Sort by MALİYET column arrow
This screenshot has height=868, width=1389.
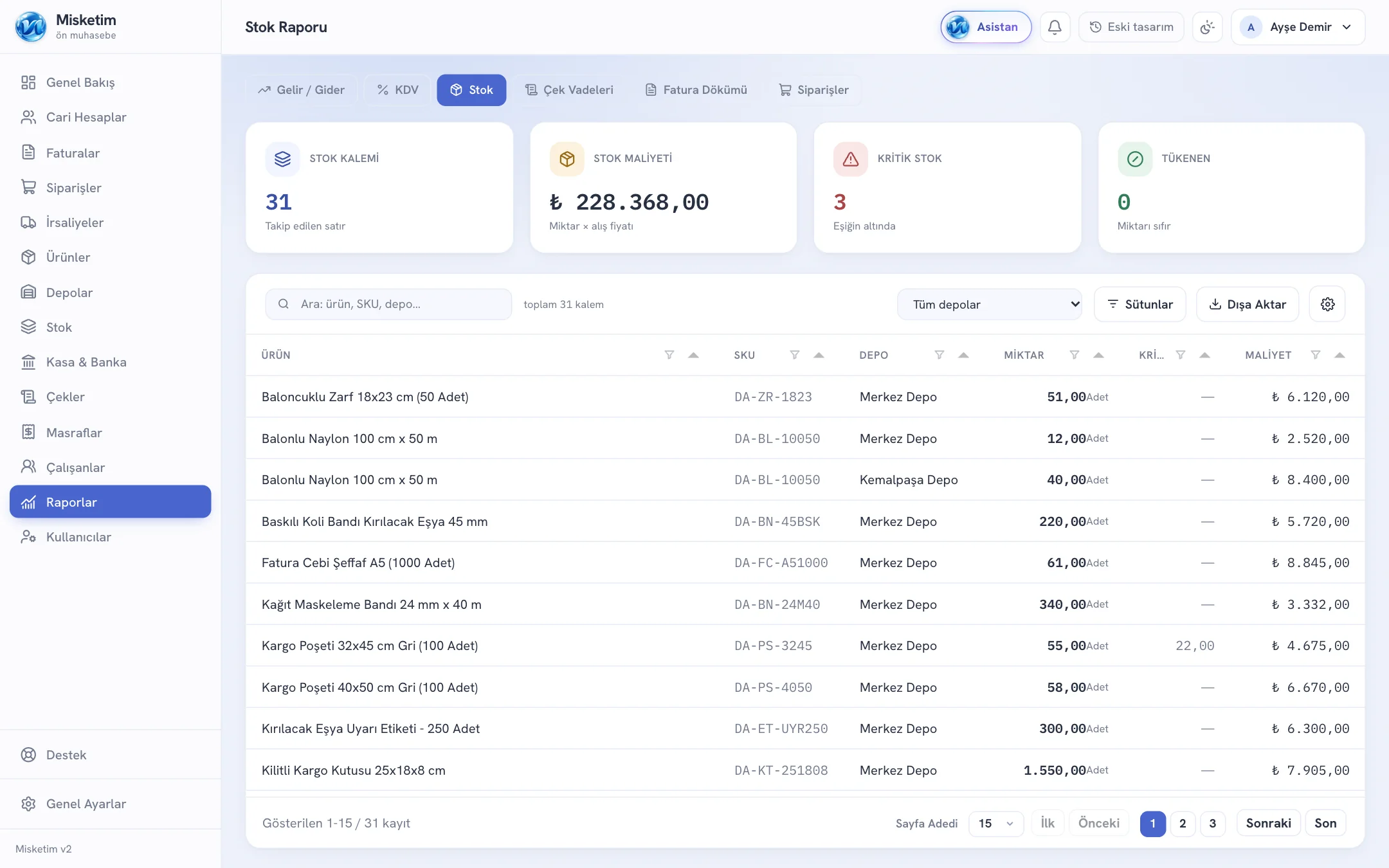pos(1339,355)
